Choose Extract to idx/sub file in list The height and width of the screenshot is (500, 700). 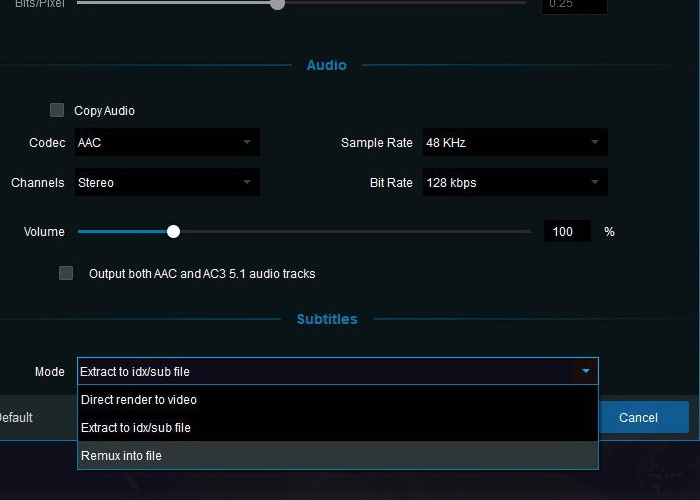[x=338, y=427]
